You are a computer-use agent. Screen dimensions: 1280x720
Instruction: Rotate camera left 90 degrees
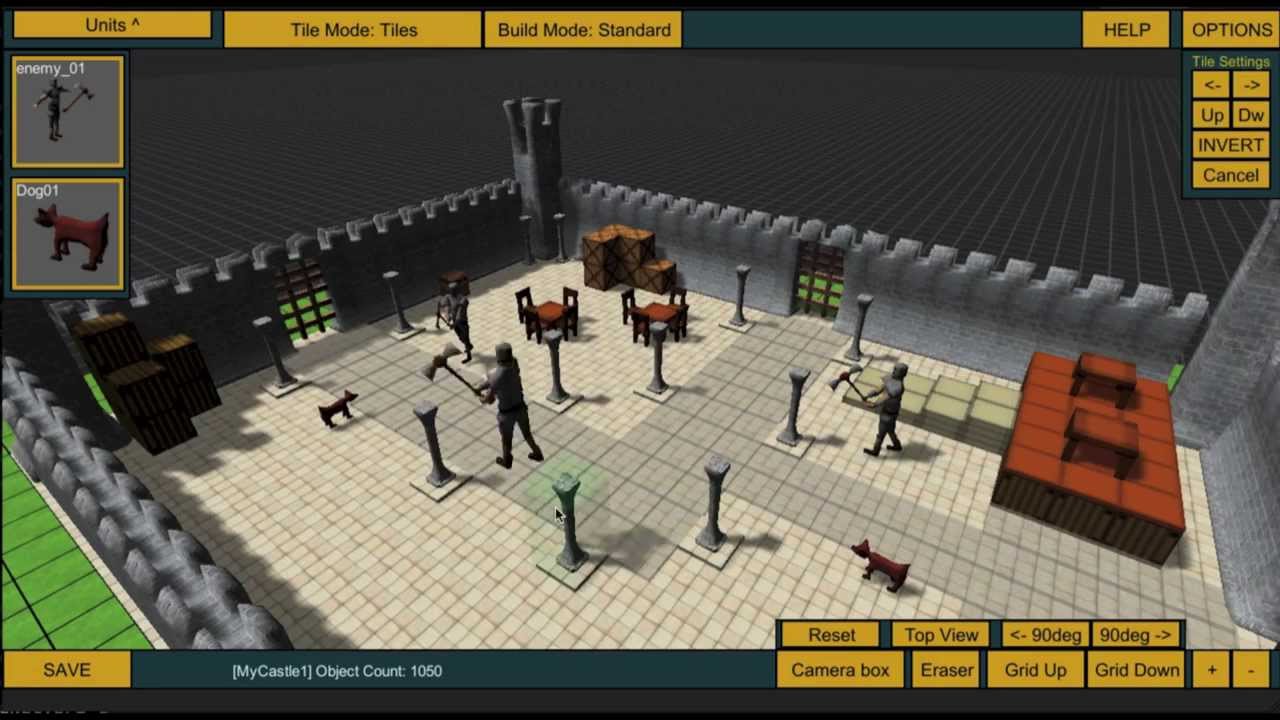pos(1045,635)
